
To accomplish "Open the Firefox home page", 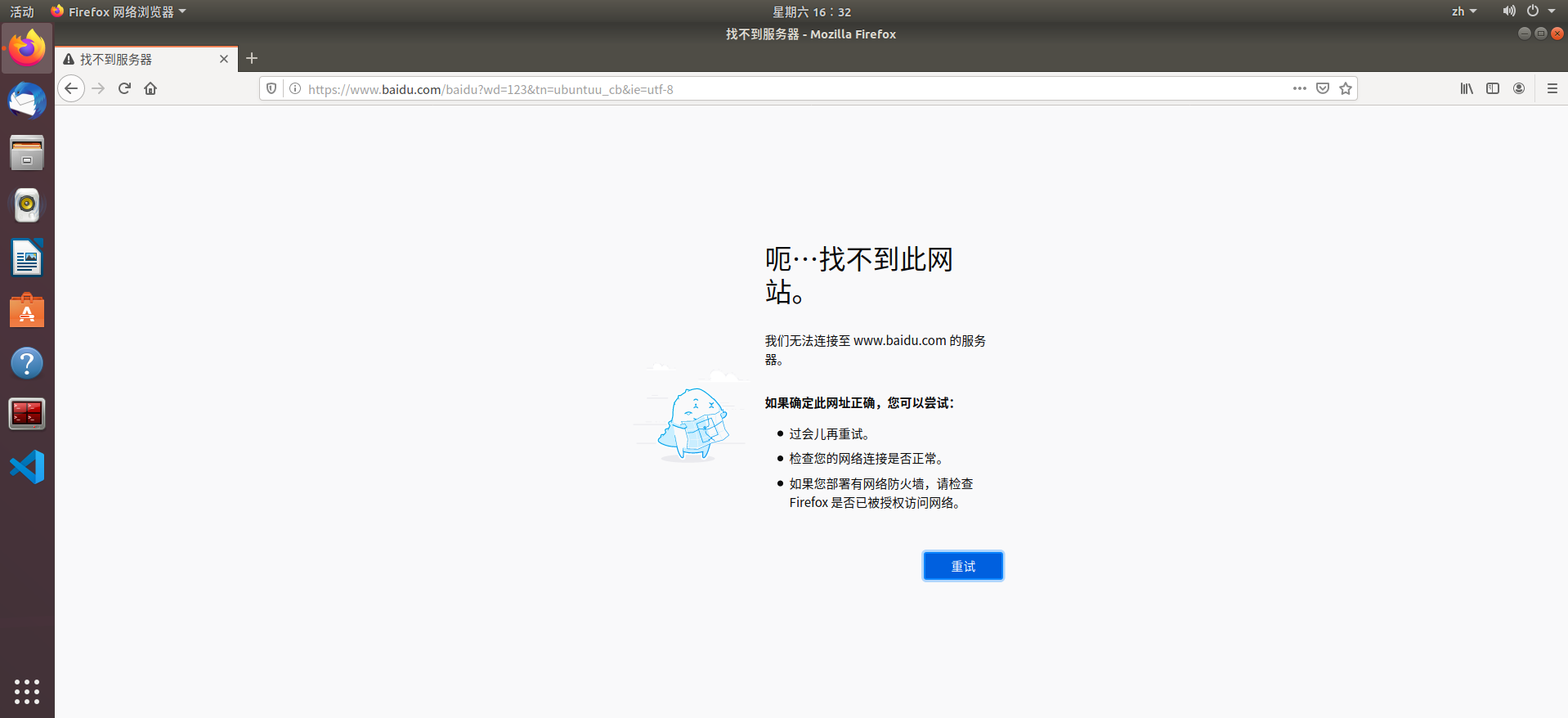I will [150, 88].
